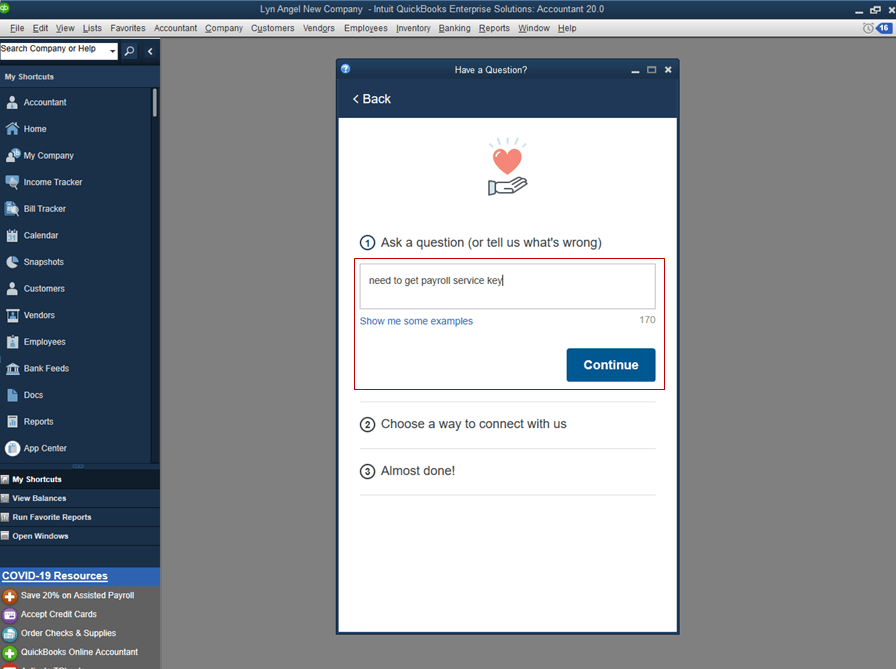896x669 pixels.
Task: Go to Home via house icon
Action: coord(12,129)
